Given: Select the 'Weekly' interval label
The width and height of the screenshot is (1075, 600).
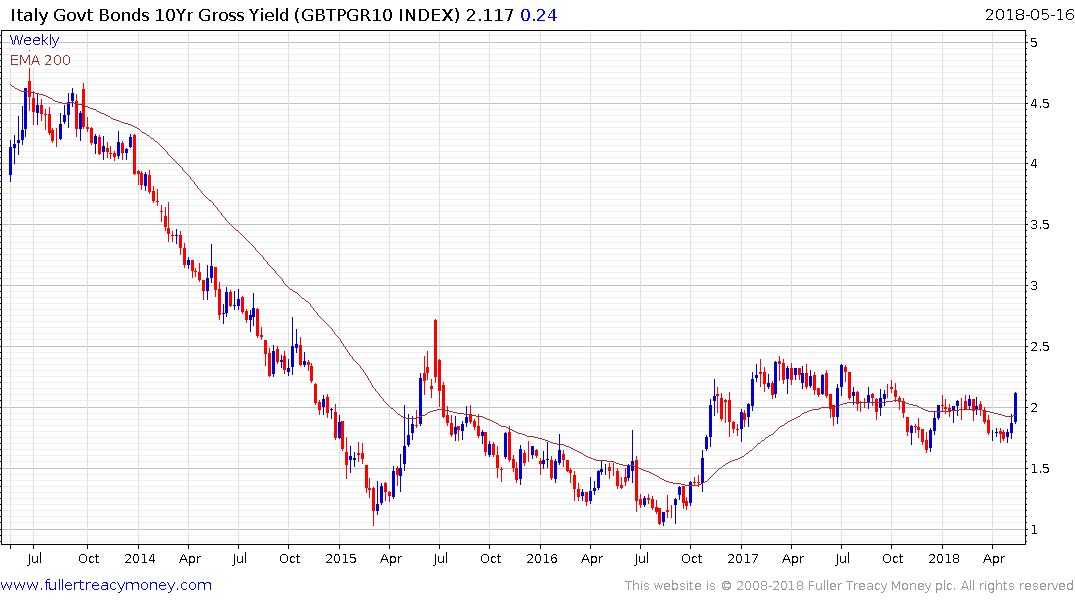Looking at the screenshot, I should coord(34,40).
